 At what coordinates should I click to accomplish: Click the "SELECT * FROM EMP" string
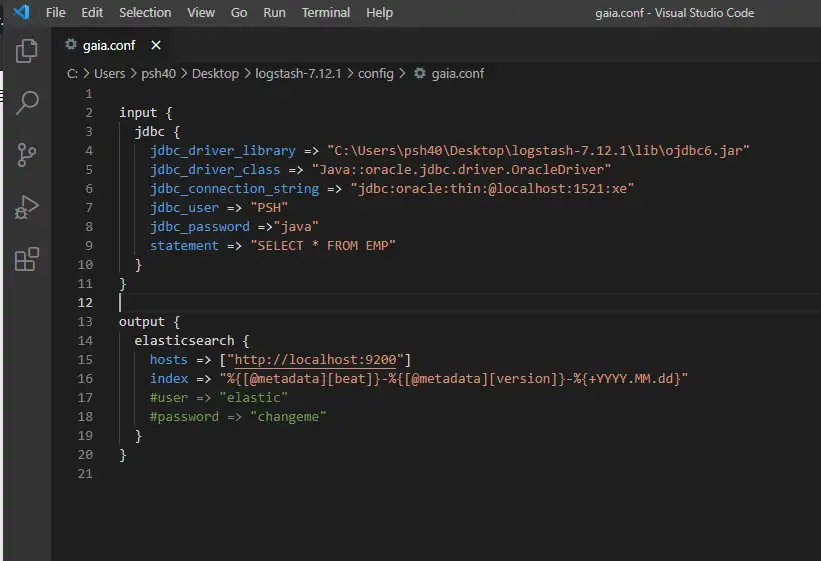tap(323, 246)
